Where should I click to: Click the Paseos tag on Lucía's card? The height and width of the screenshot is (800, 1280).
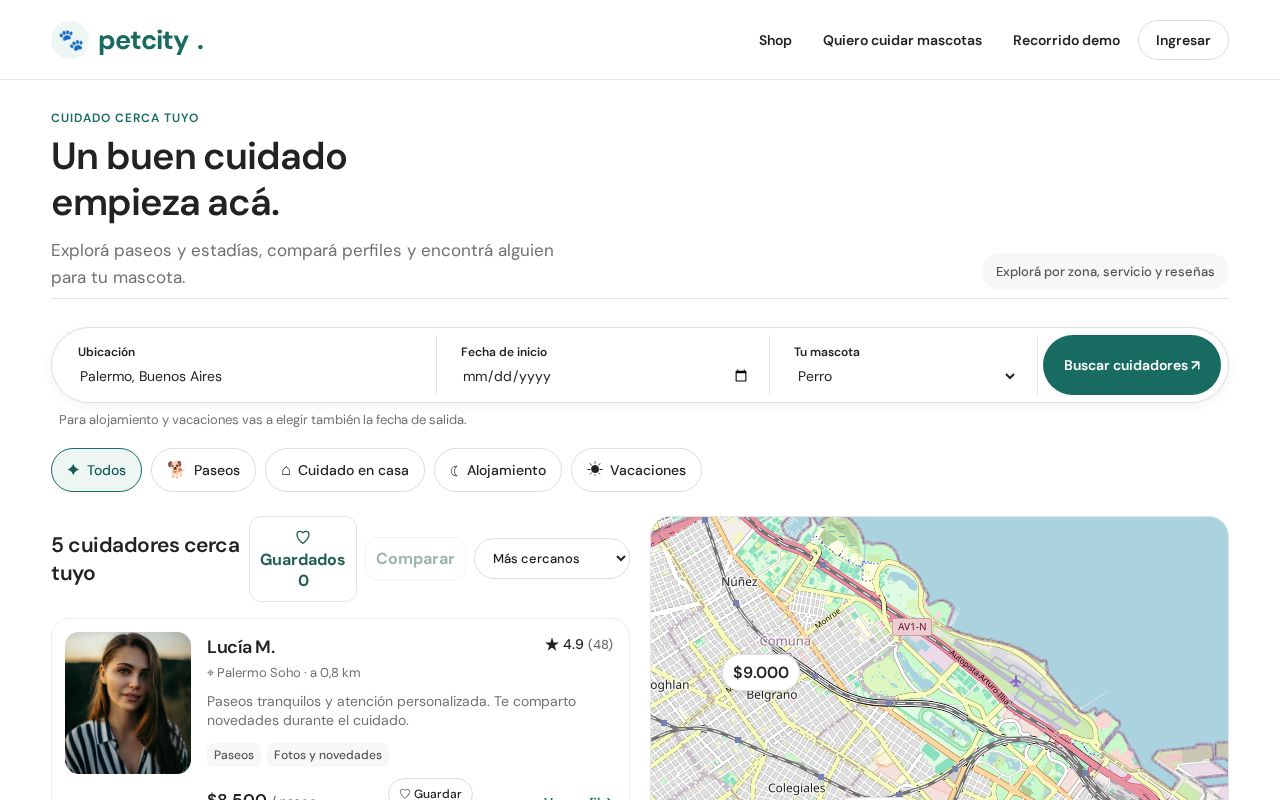pyautogui.click(x=234, y=755)
